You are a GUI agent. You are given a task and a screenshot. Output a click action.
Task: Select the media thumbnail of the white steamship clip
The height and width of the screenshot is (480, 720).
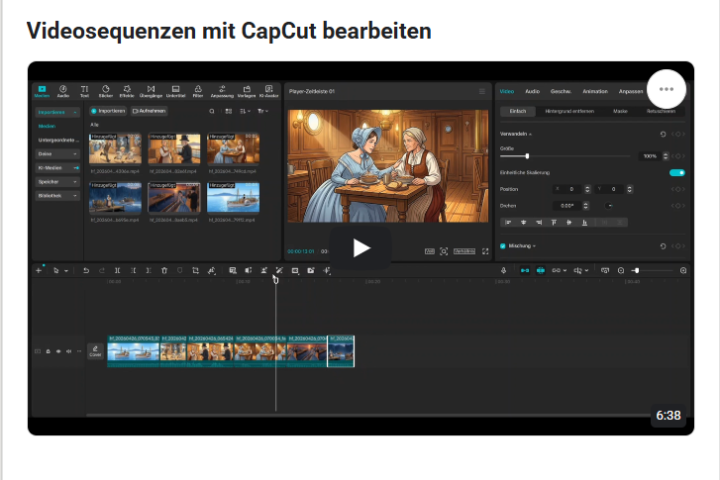(x=233, y=198)
